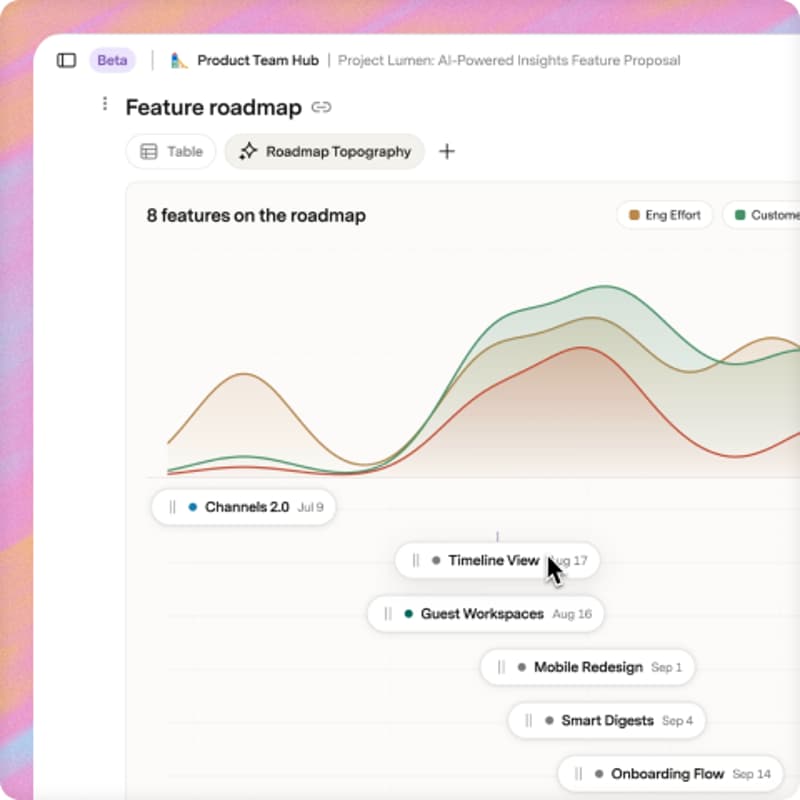800x800 pixels.
Task: Toggle the sidebar panel icon
Action: click(x=66, y=60)
